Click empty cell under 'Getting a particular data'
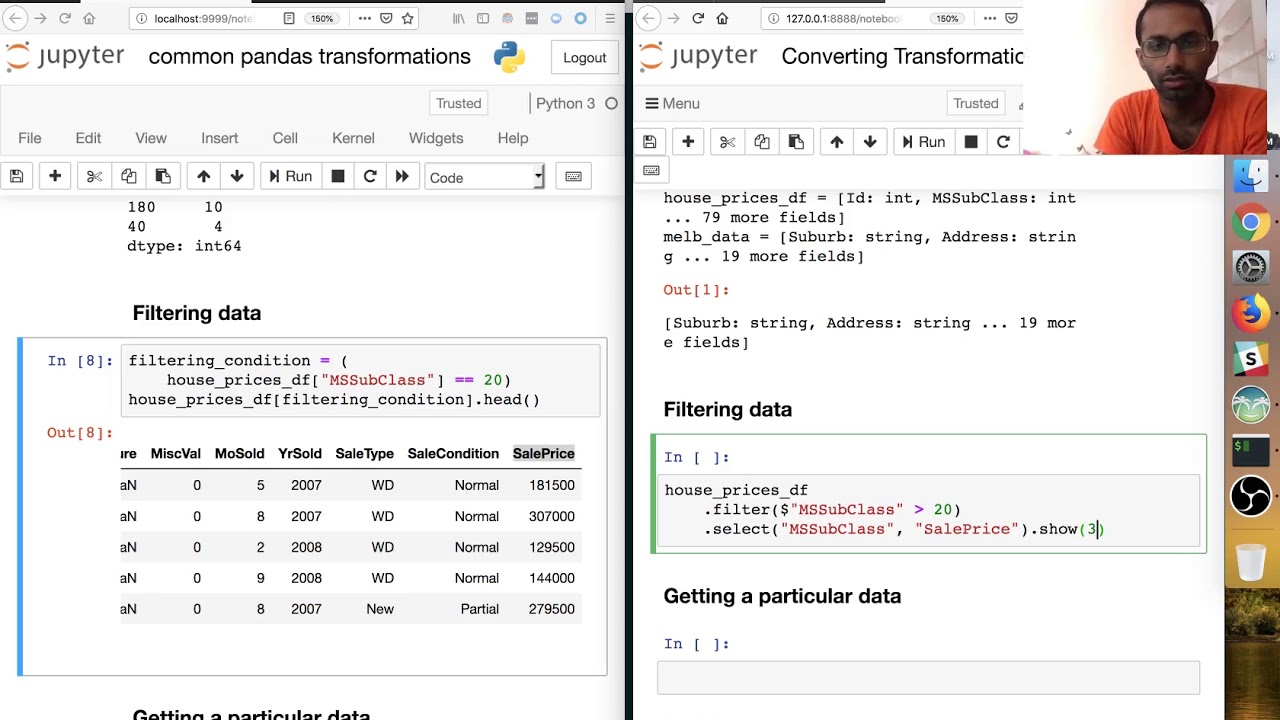The width and height of the screenshot is (1280, 720). pyautogui.click(x=928, y=677)
